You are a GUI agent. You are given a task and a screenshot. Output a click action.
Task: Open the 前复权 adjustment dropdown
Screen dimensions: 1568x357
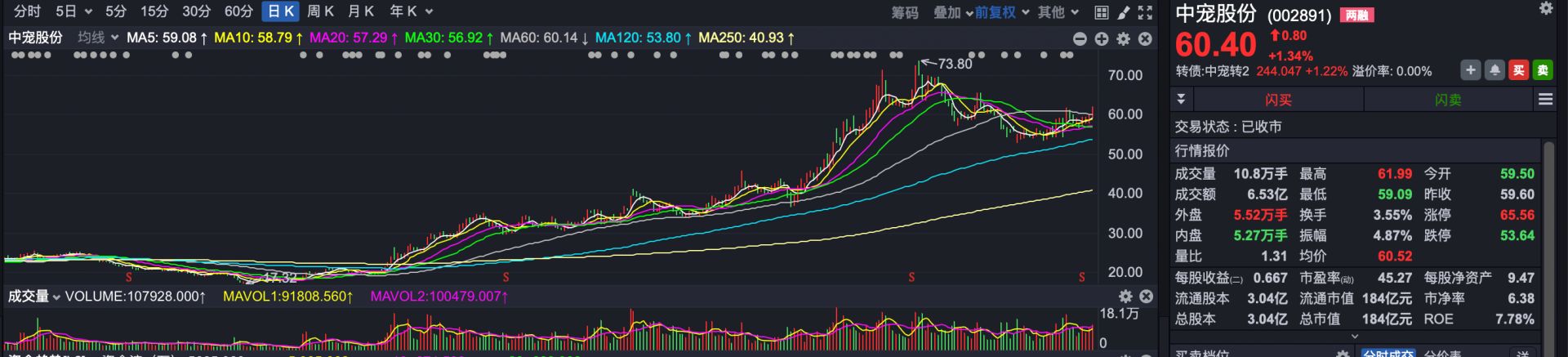coord(995,12)
